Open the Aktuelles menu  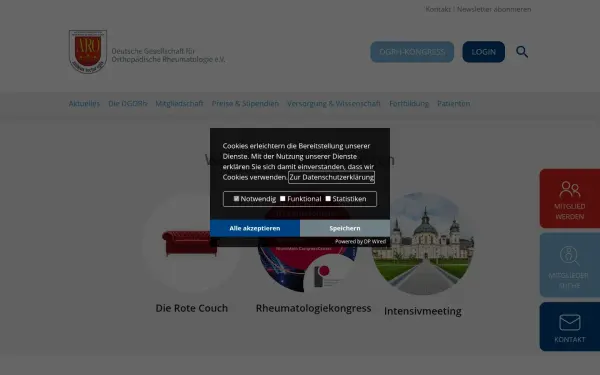pyautogui.click(x=84, y=103)
